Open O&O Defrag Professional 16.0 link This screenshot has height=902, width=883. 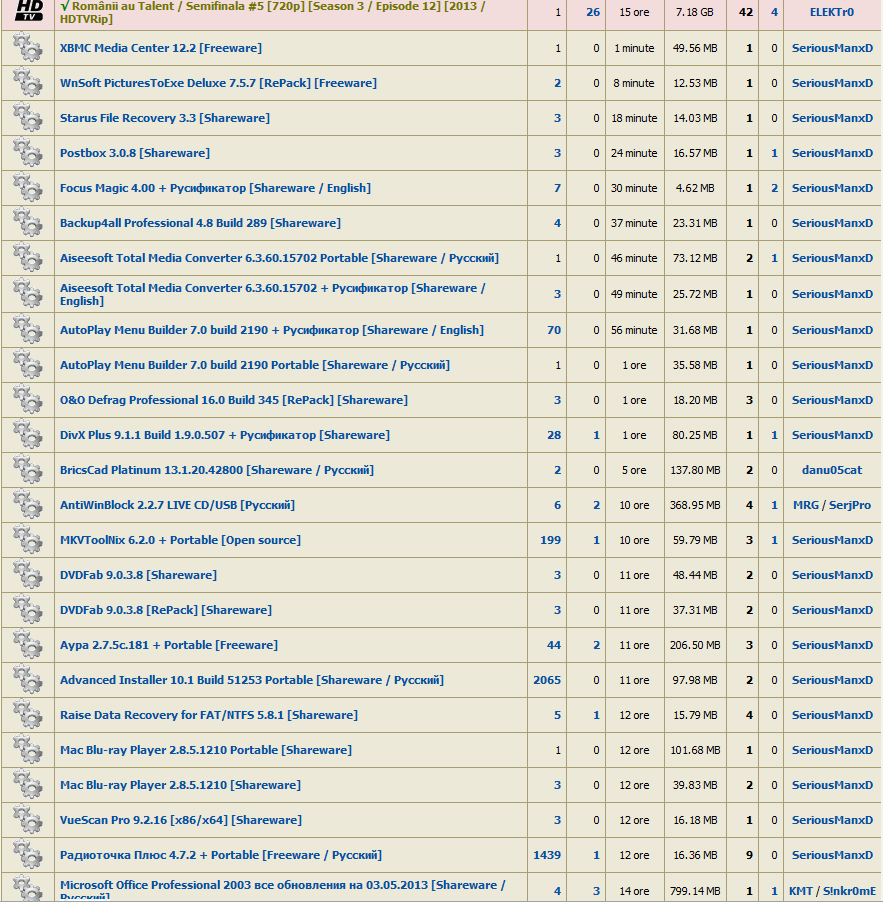(234, 400)
